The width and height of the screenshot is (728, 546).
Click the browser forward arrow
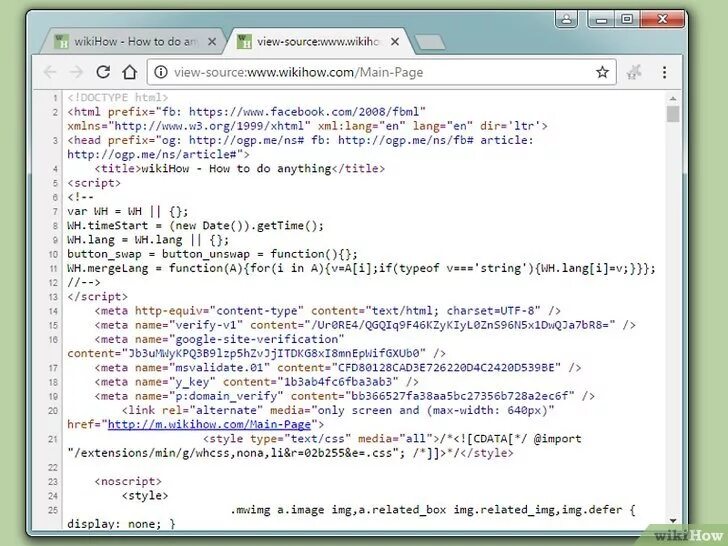click(76, 72)
